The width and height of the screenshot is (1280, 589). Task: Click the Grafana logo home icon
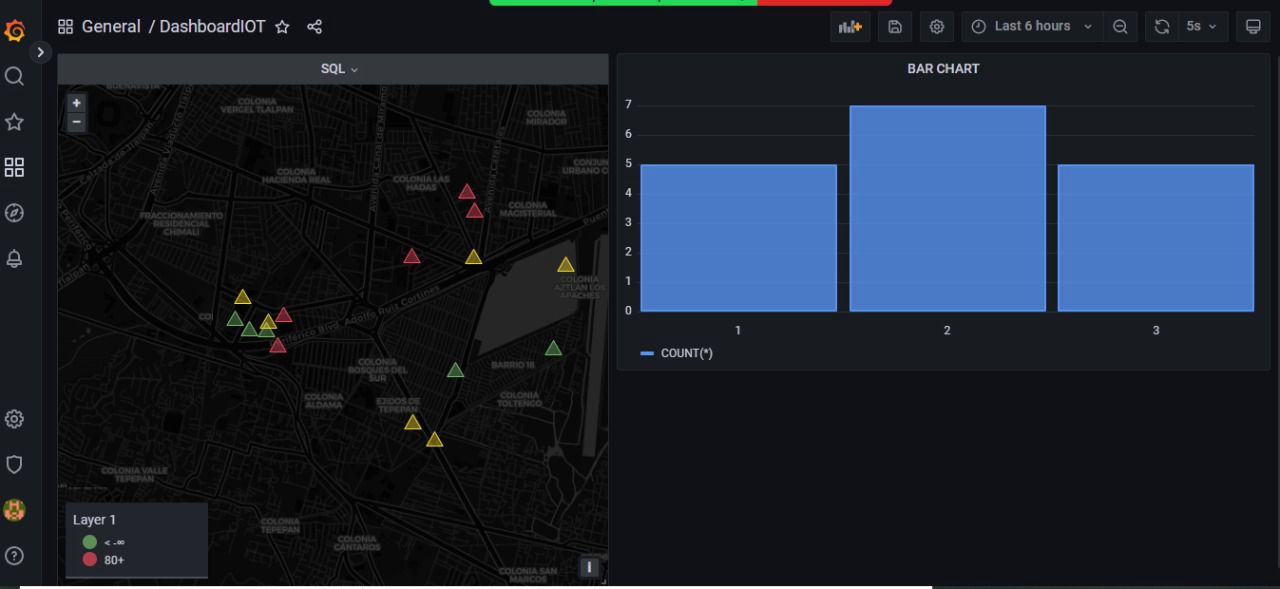(x=15, y=30)
